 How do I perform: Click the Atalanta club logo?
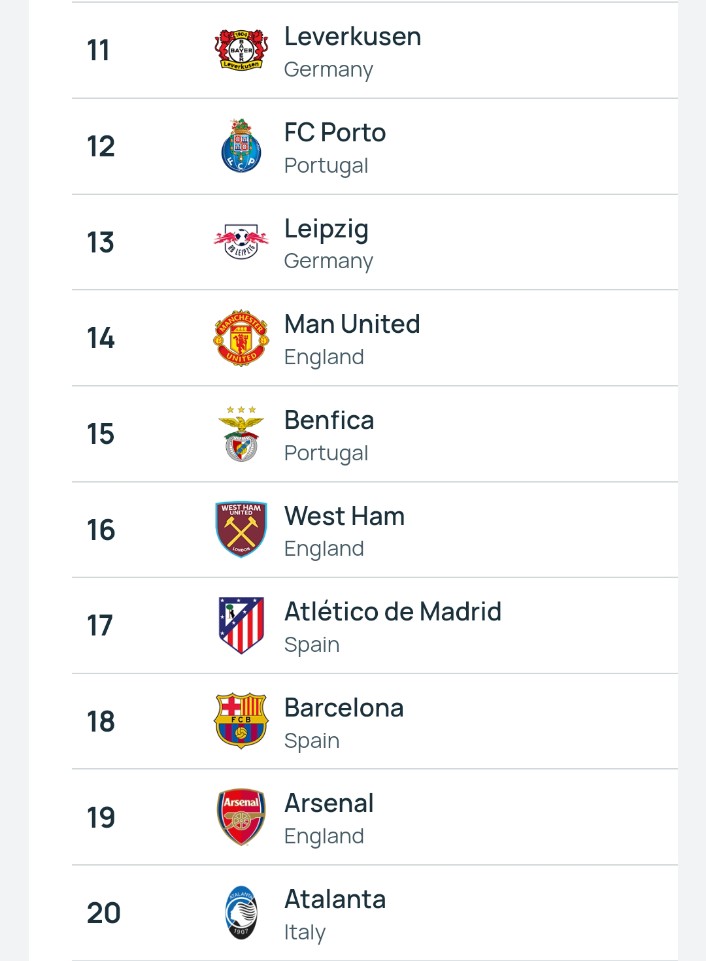pos(241,913)
